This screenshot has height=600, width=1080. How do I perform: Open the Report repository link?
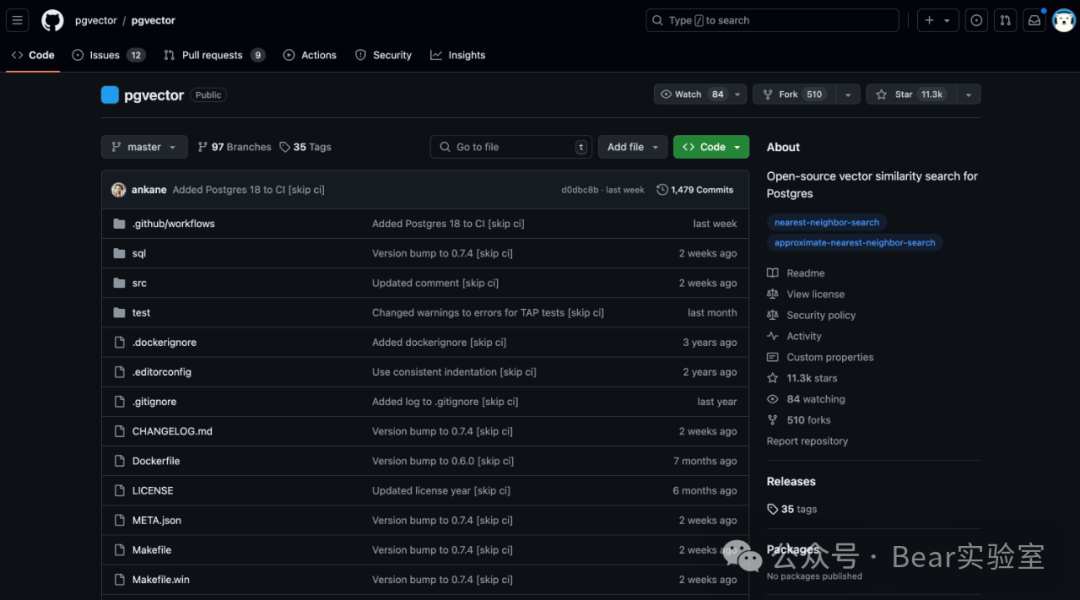(x=807, y=441)
